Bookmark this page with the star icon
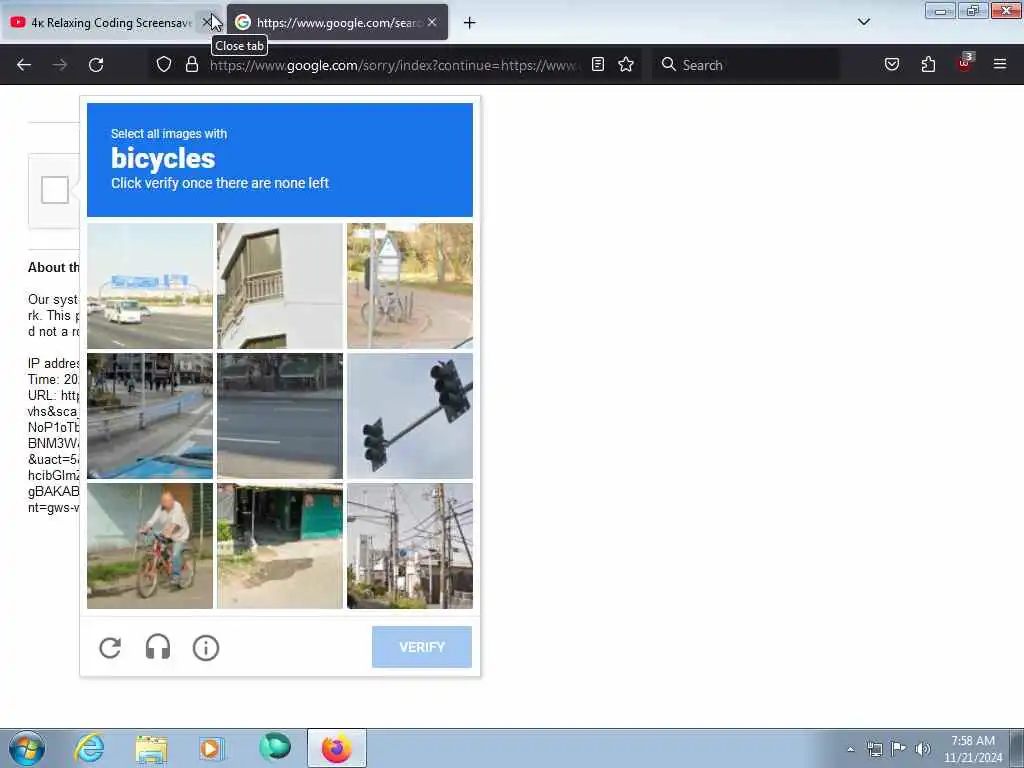The image size is (1024, 768). coord(626,65)
